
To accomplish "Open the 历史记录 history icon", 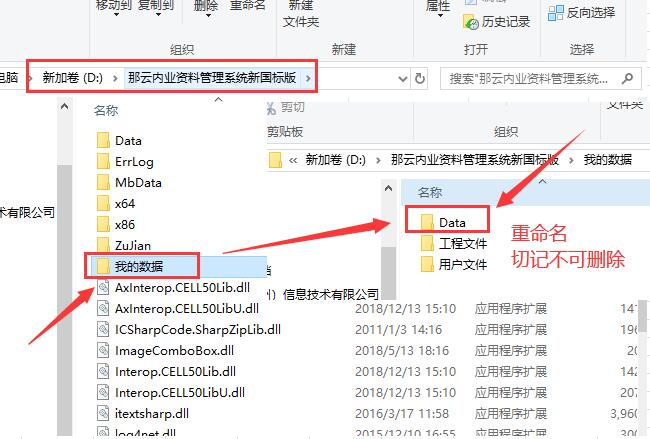I will pyautogui.click(x=471, y=22).
